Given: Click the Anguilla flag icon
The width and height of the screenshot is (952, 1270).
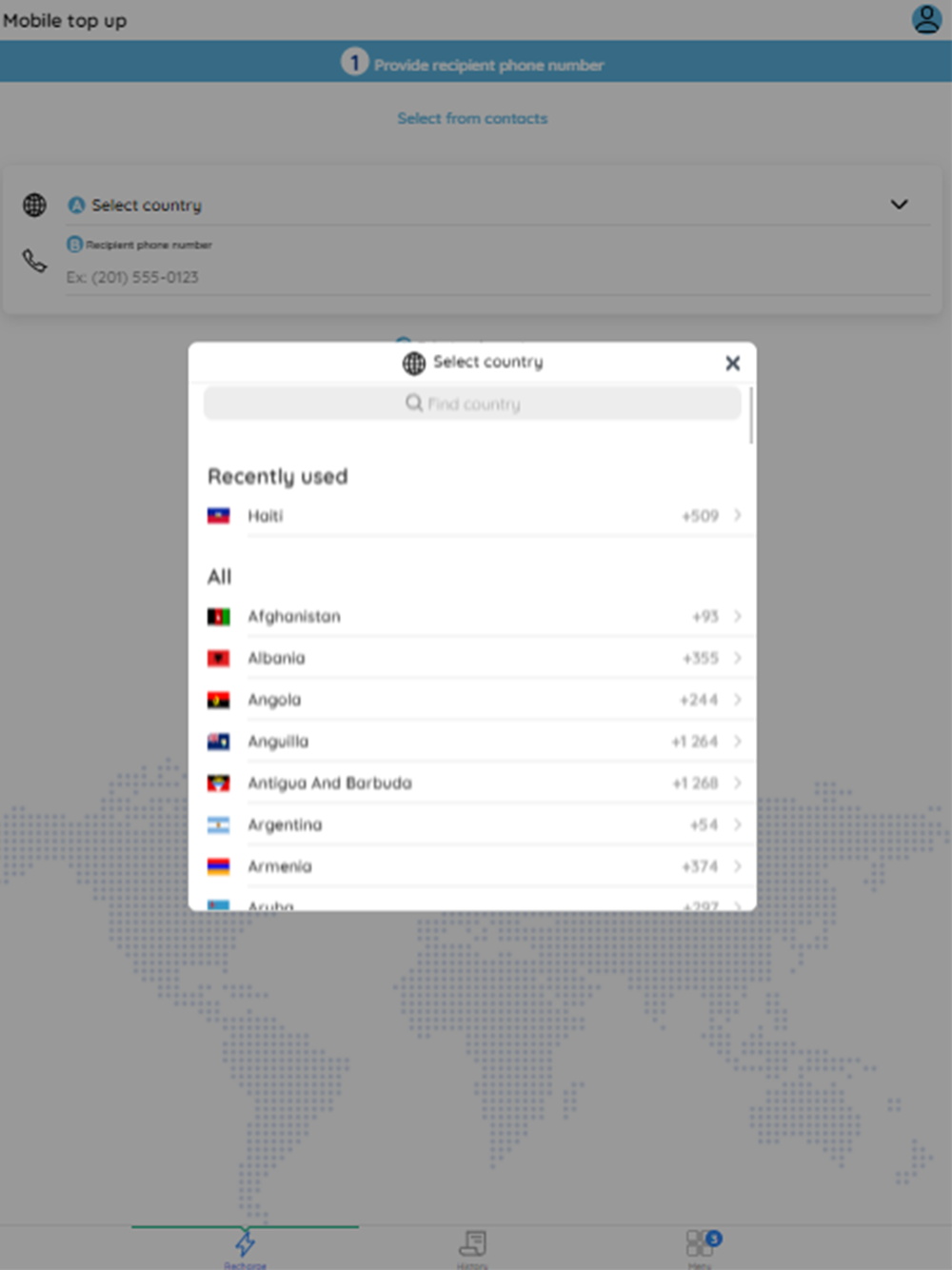Looking at the screenshot, I should point(219,742).
